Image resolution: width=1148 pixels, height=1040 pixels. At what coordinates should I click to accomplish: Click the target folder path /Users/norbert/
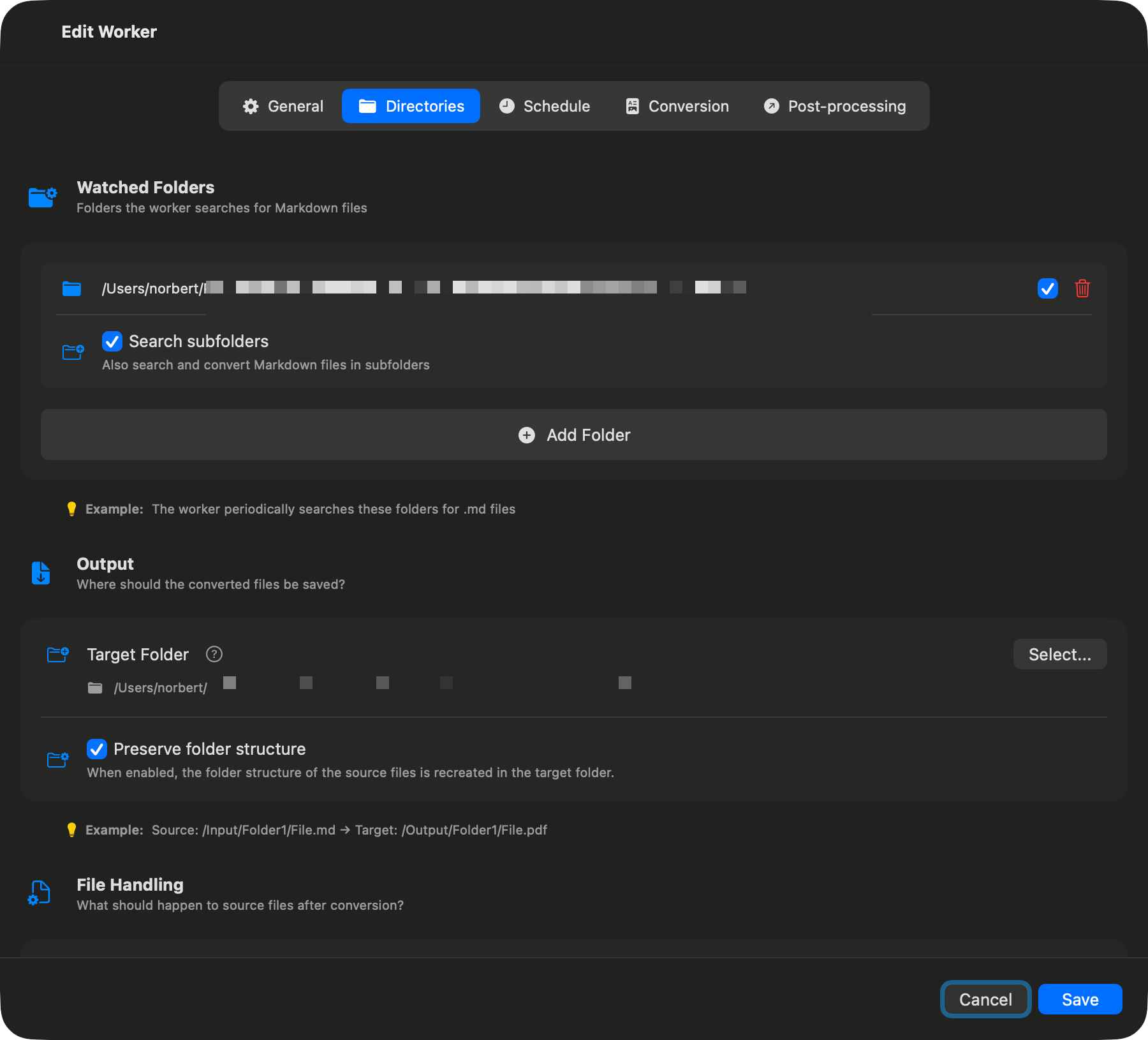tap(161, 688)
